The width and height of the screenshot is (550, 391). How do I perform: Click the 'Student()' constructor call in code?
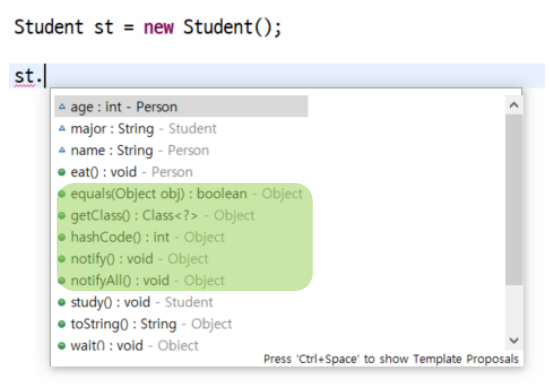(x=228, y=27)
